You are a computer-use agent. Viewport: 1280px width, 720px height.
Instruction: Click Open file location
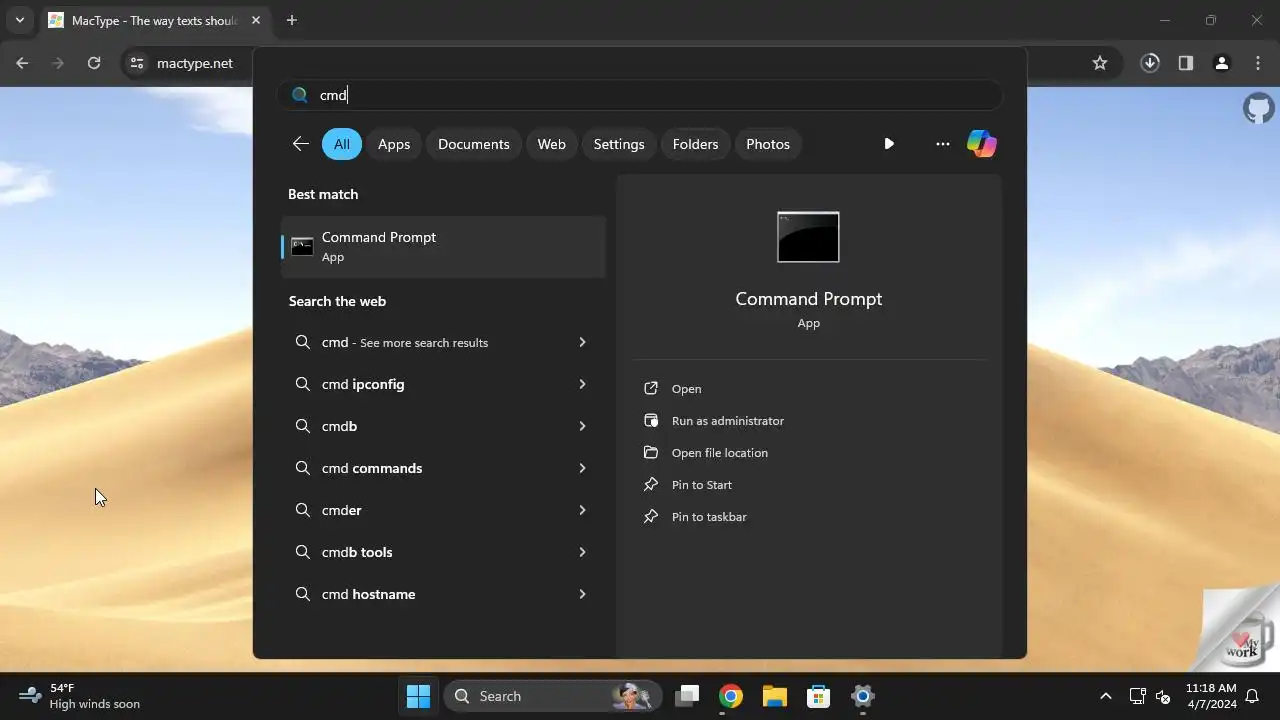(x=719, y=453)
